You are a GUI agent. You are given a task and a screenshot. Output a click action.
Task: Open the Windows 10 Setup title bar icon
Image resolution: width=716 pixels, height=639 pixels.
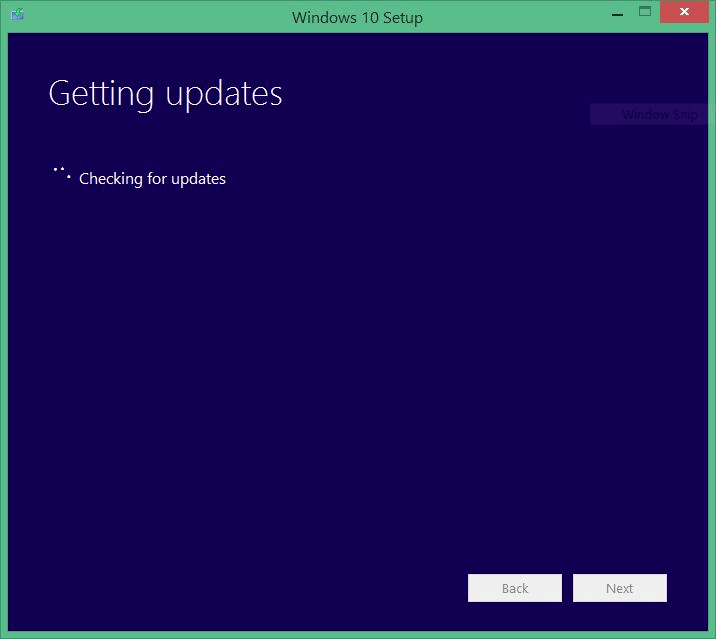click(17, 14)
